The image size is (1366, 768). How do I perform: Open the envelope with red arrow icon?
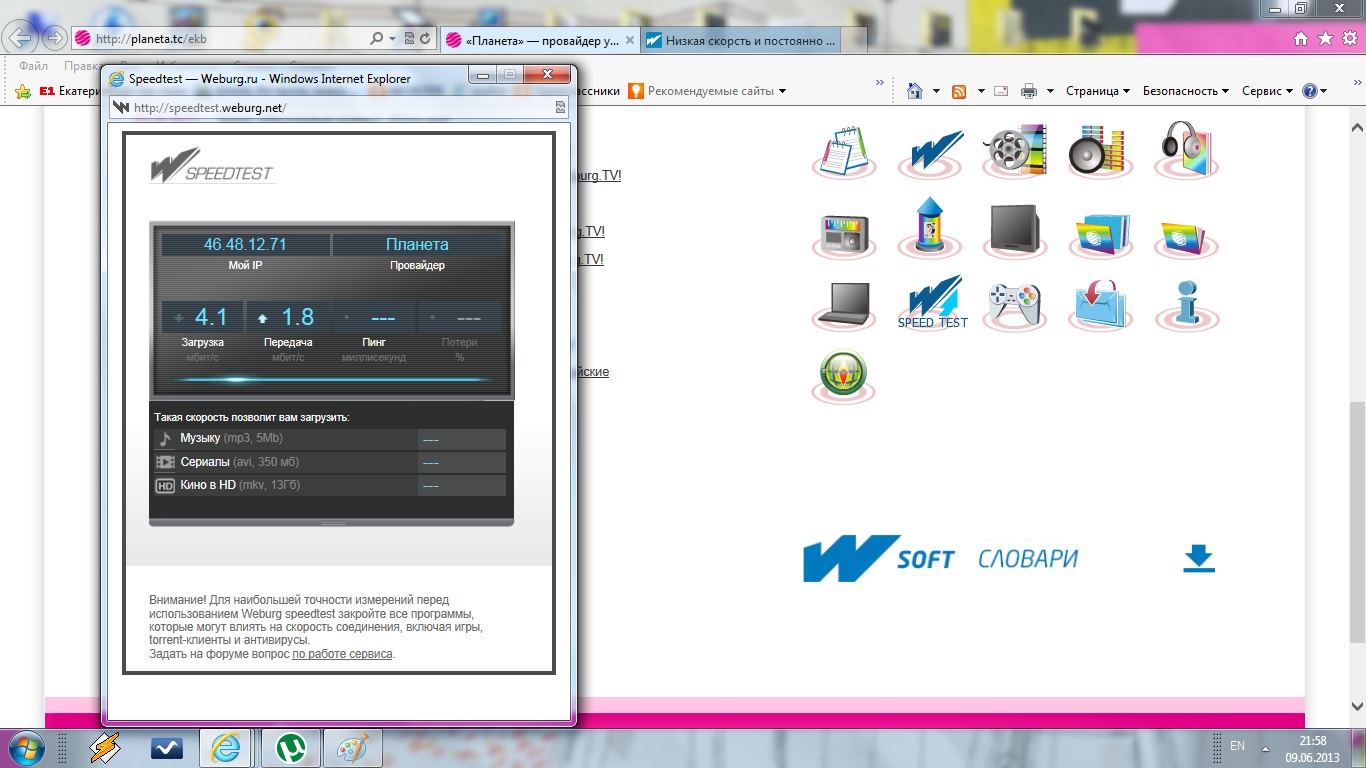click(x=1099, y=305)
